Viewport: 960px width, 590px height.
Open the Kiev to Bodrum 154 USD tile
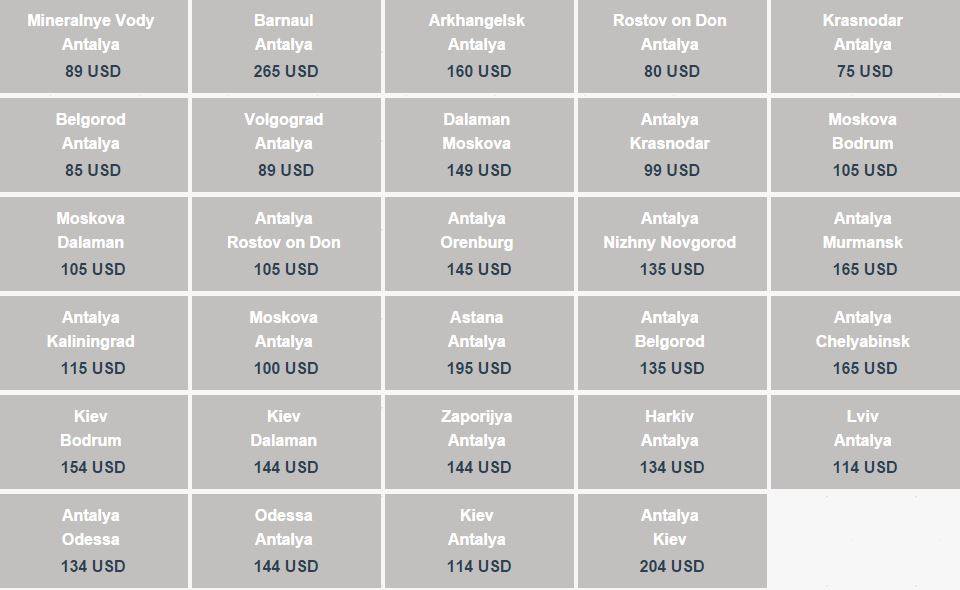[x=94, y=442]
